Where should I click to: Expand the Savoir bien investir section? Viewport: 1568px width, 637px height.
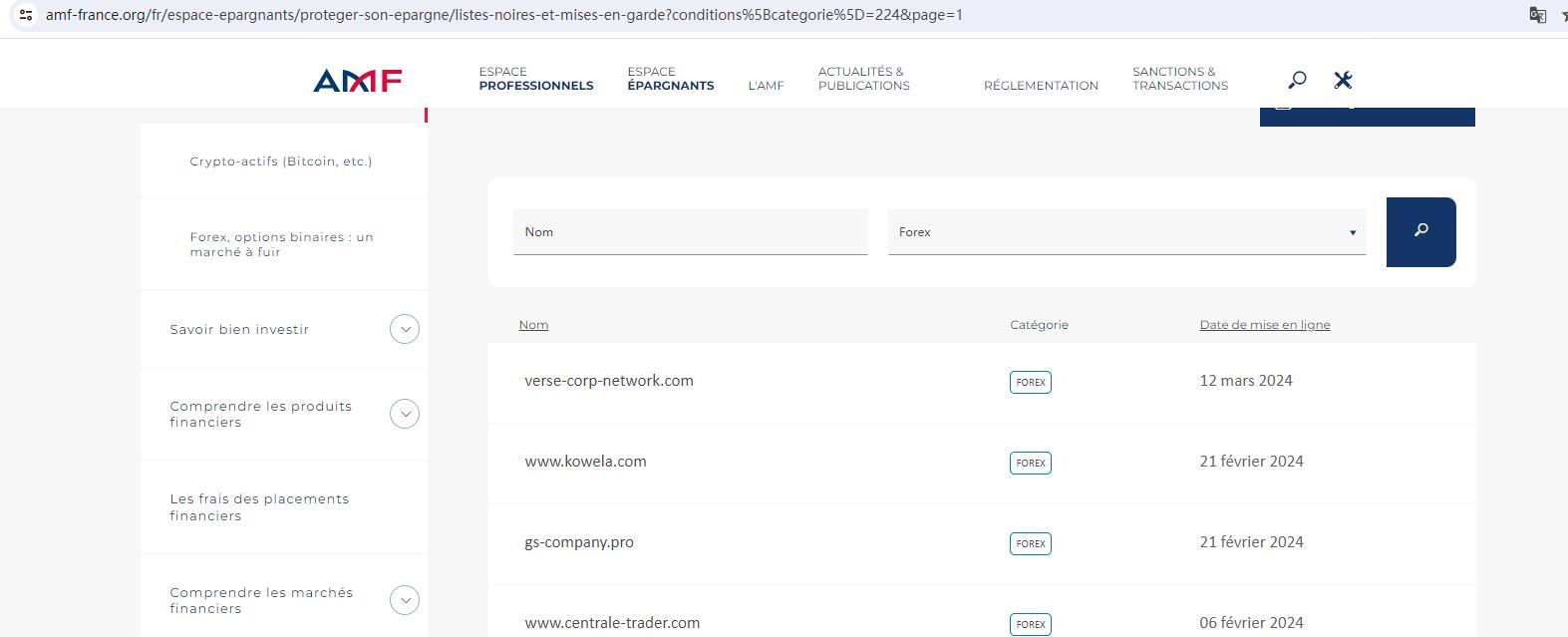tap(404, 329)
